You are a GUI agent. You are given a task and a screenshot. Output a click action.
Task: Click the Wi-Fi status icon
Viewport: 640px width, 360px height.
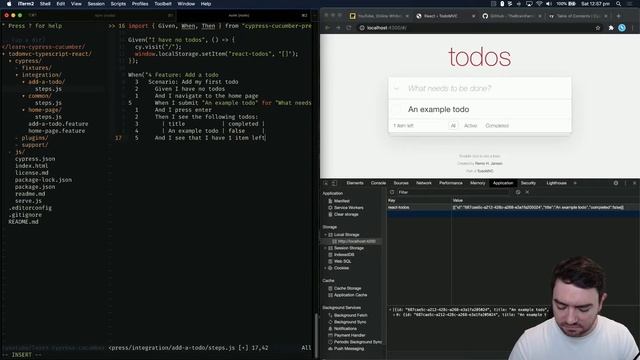[539, 4]
